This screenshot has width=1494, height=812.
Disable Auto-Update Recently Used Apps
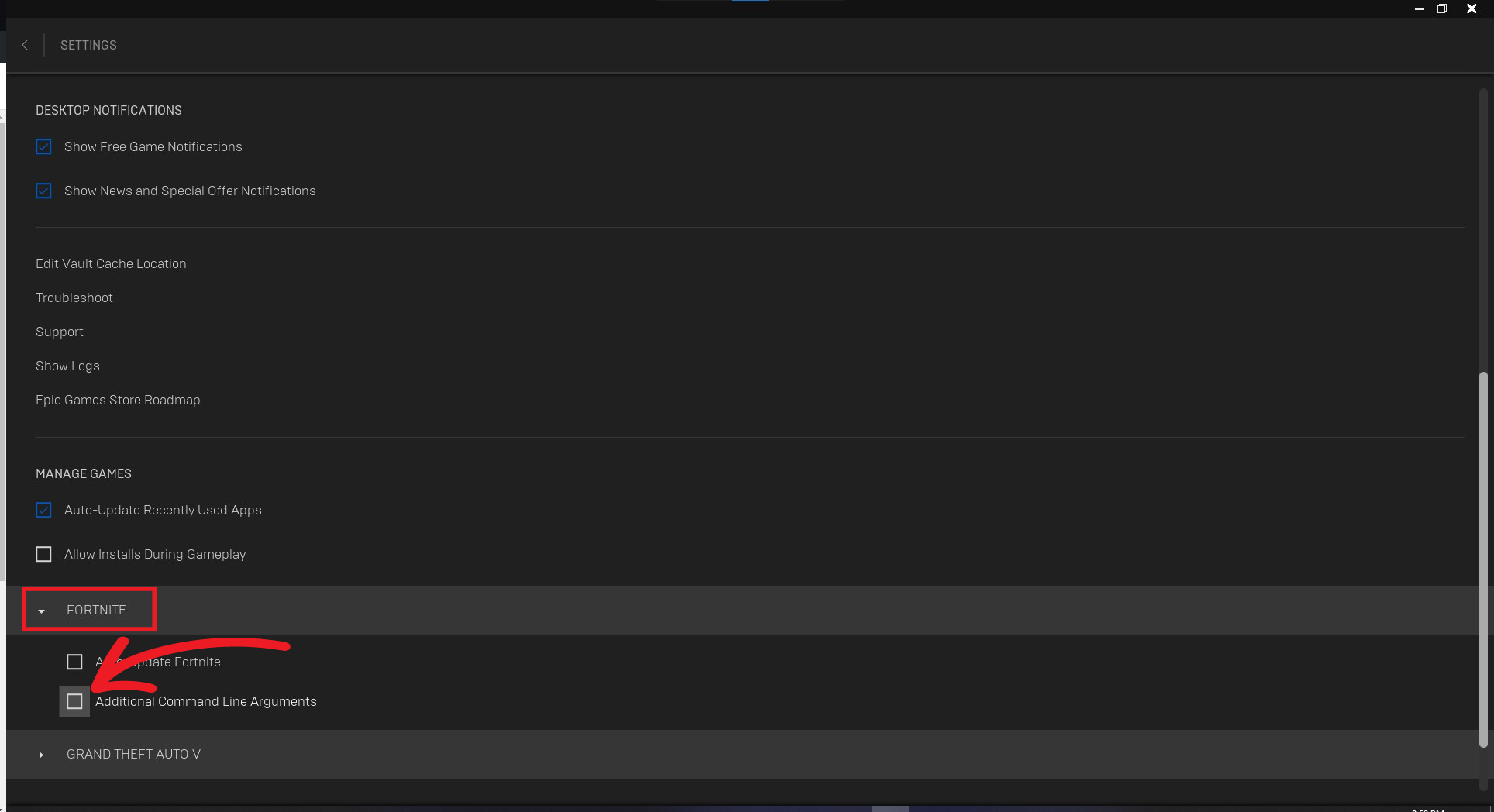pyautogui.click(x=43, y=510)
